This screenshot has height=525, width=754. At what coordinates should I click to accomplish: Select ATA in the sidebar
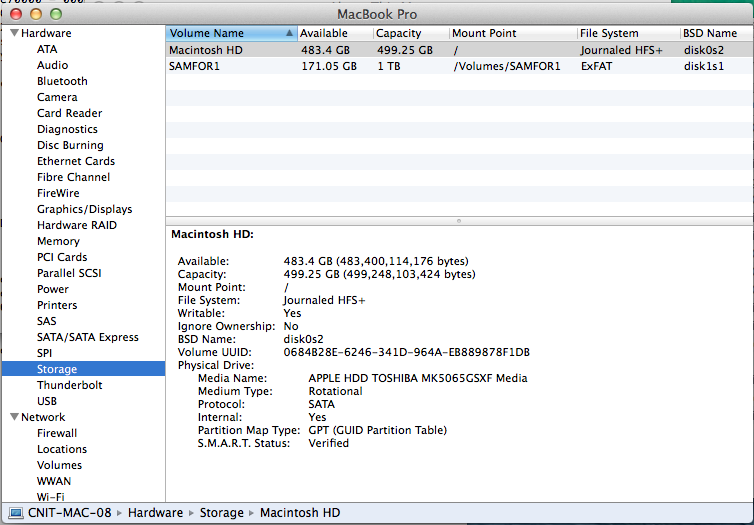tap(47, 49)
